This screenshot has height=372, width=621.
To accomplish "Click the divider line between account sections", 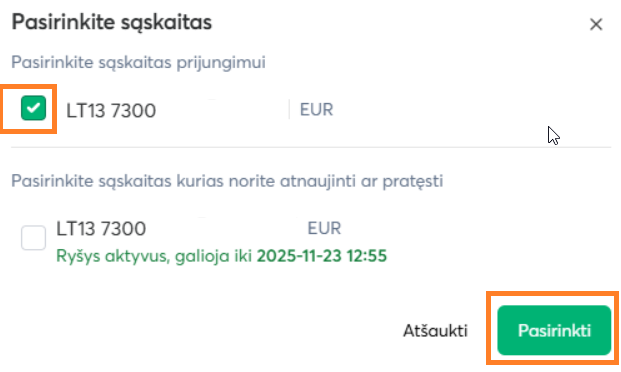I will 311,147.
